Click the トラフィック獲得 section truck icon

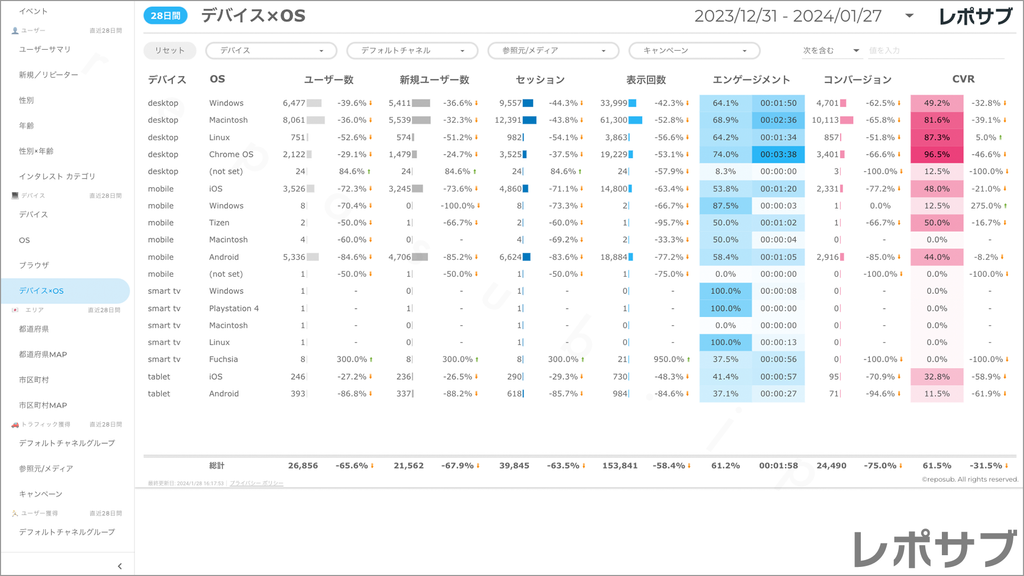(14, 424)
